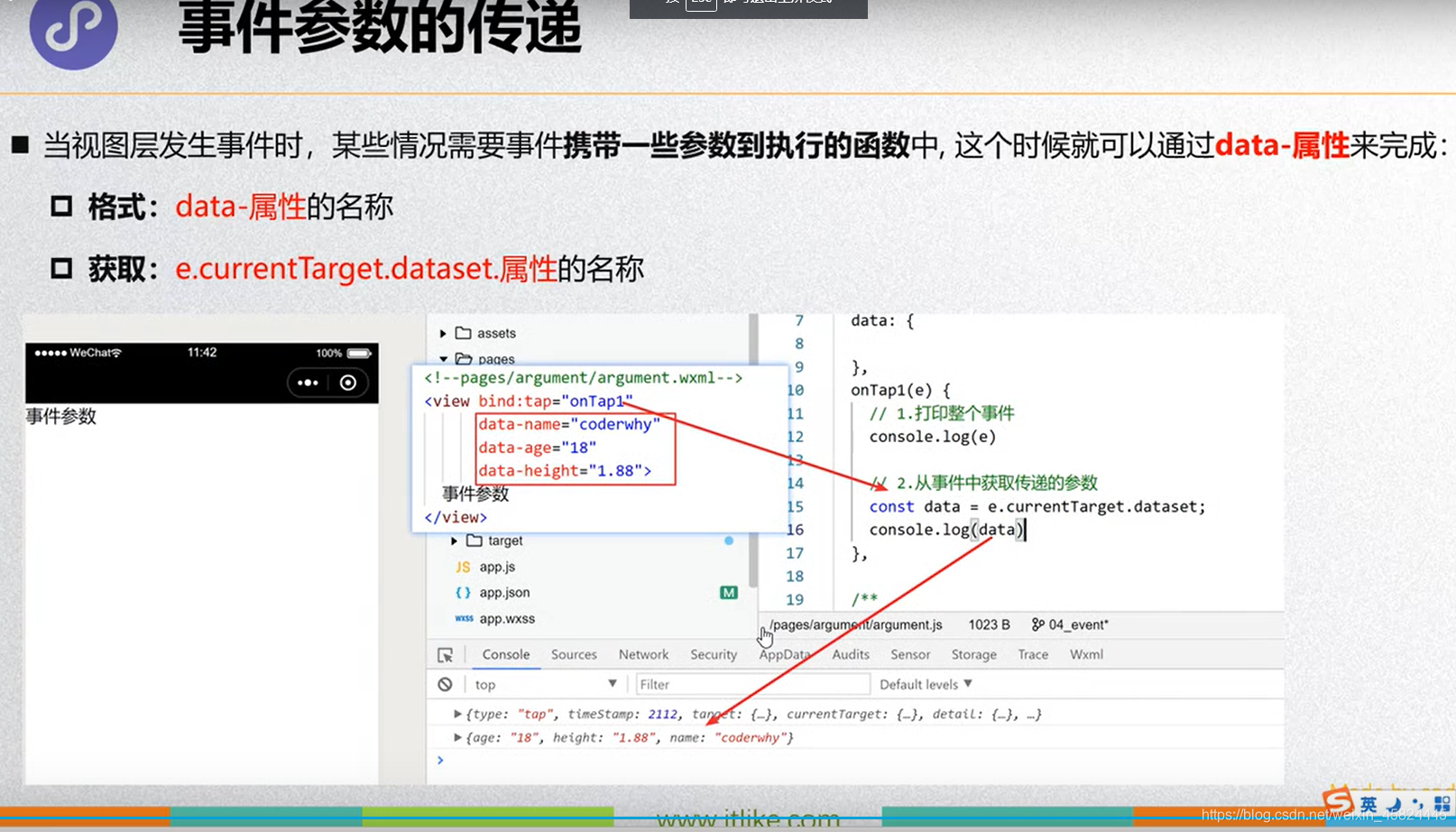The height and width of the screenshot is (832, 1456).
Task: Open the Default levels dropdown
Action: click(926, 684)
